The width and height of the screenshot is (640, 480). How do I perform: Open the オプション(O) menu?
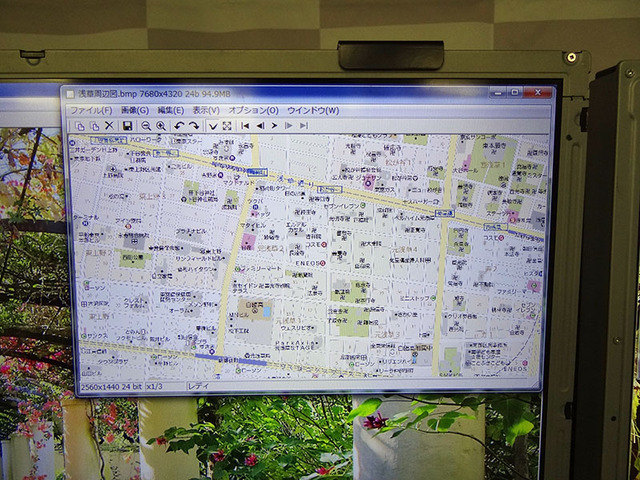[253, 111]
